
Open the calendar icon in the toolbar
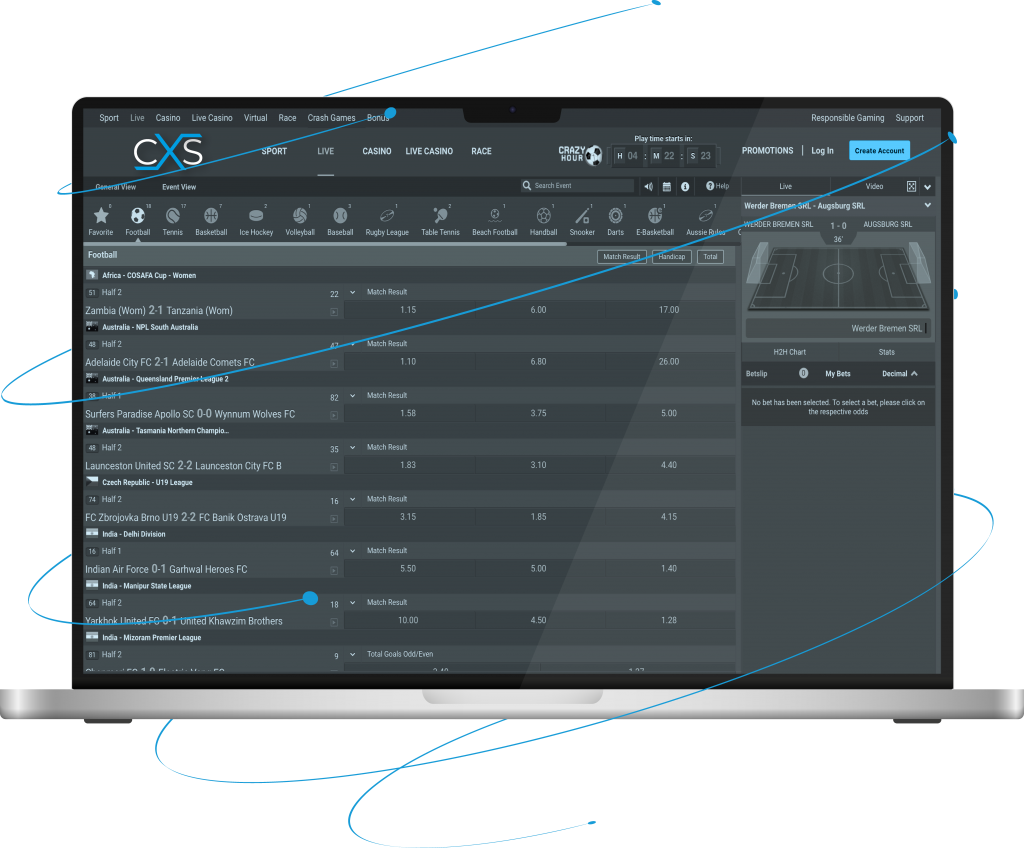[667, 186]
